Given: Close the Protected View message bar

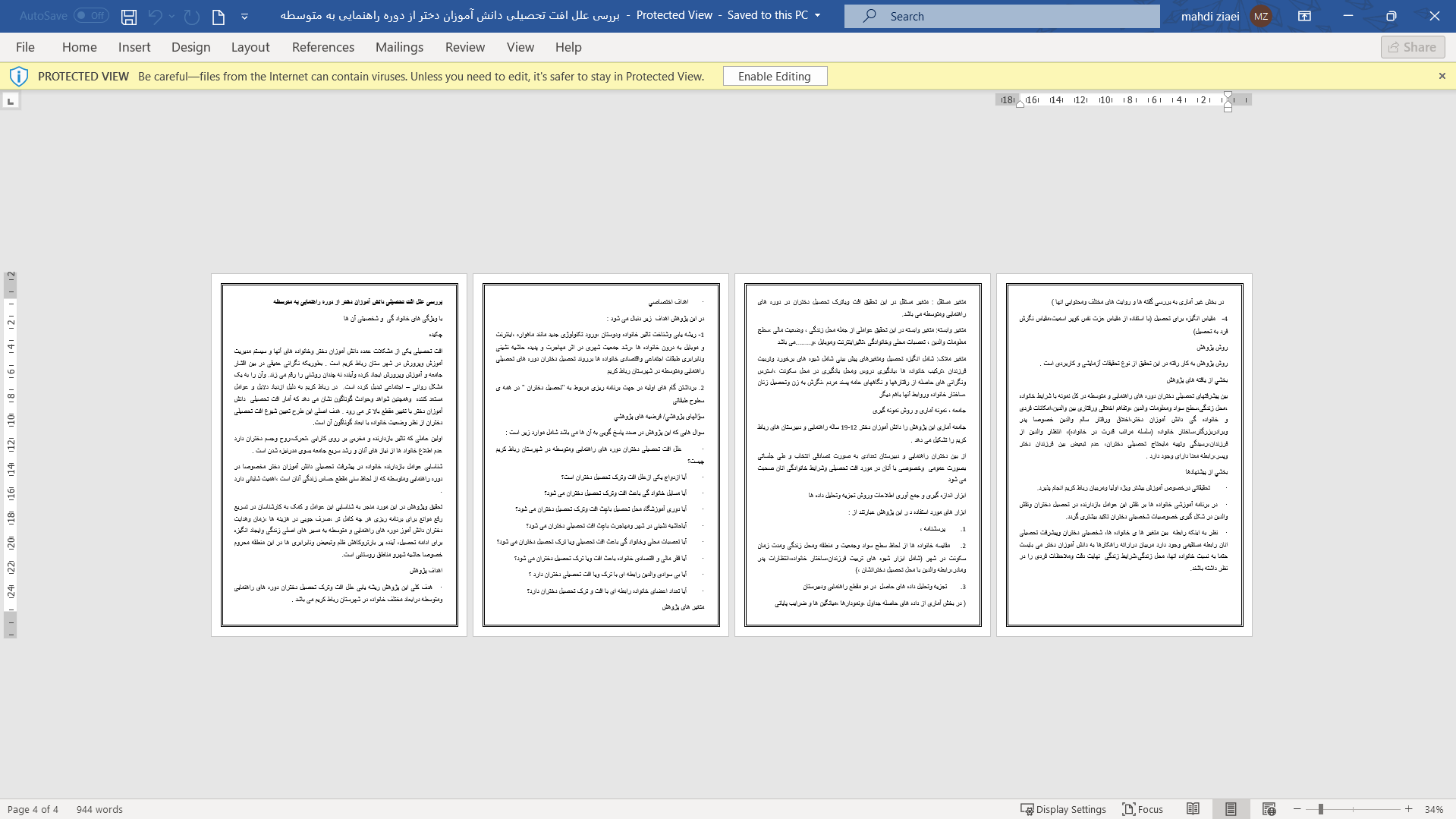Looking at the screenshot, I should point(1442,76).
